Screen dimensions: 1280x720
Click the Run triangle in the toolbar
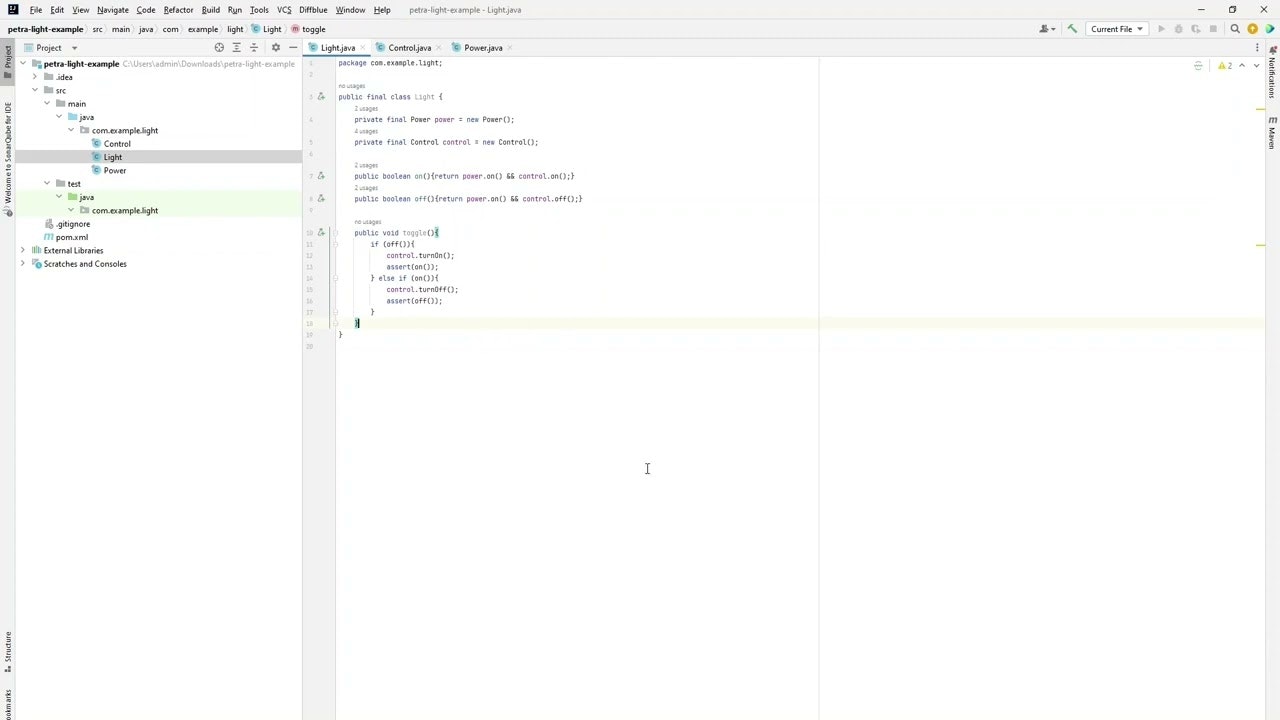coord(1161,29)
